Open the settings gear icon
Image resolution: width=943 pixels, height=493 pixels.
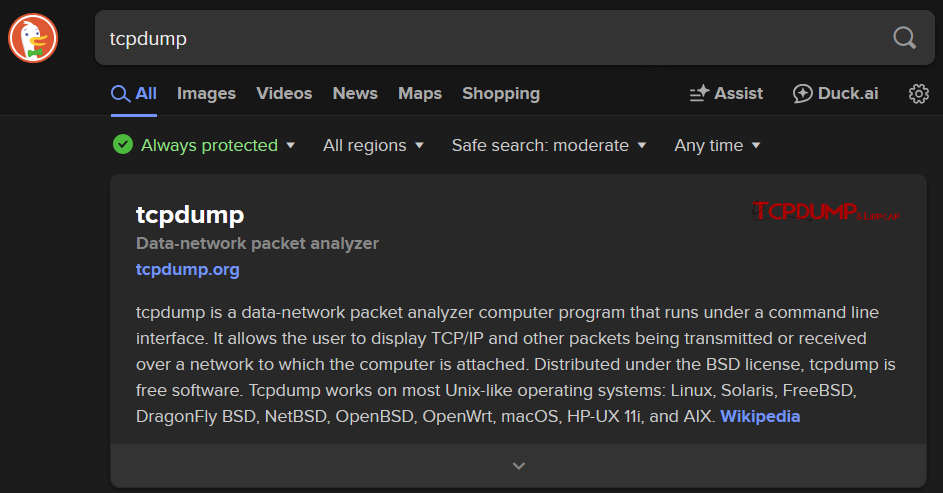(x=918, y=94)
